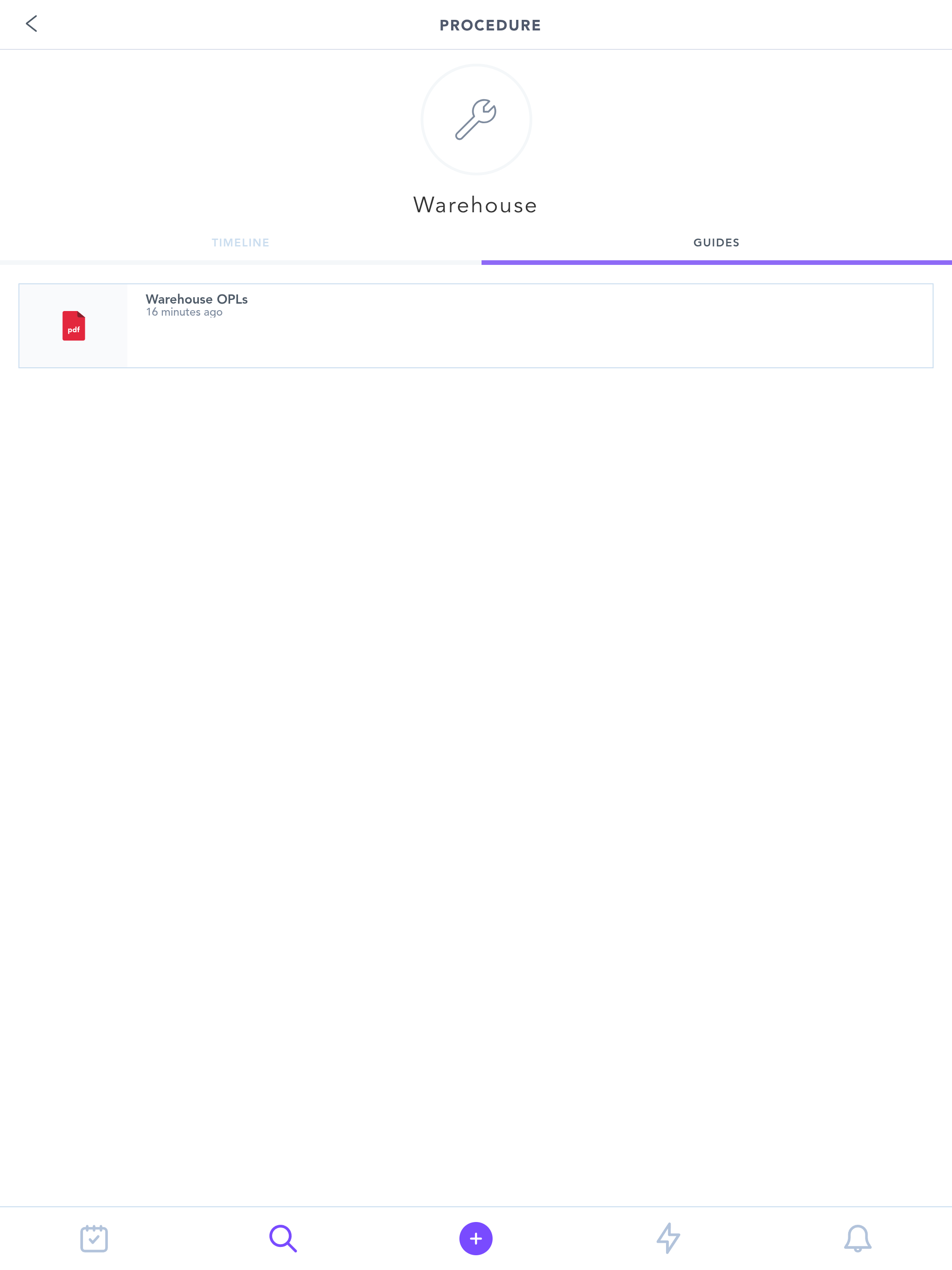Click the '16 minutes ago' timestamp
This screenshot has width=952, height=1270.
point(184,312)
